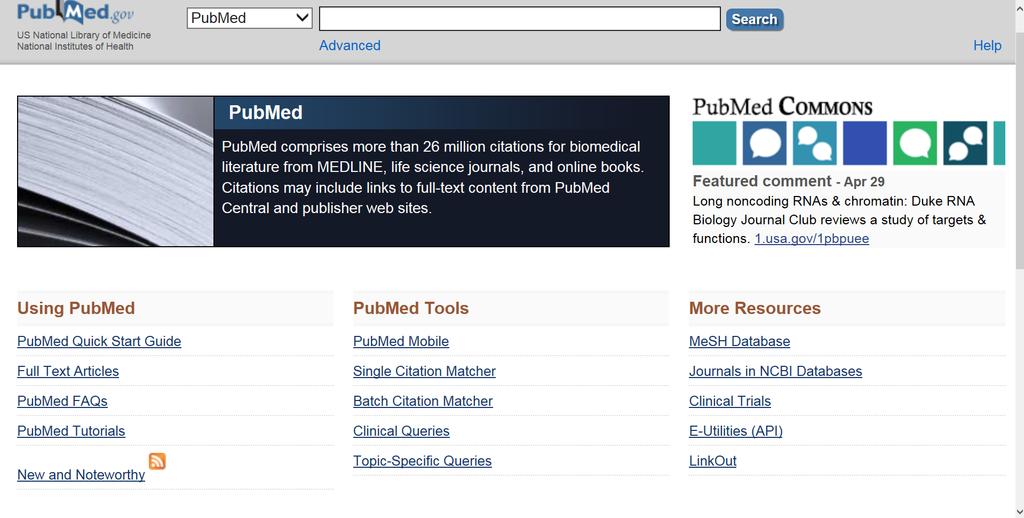Open Journals in NCBI Databases
The width and height of the screenshot is (1024, 518).
click(x=775, y=372)
